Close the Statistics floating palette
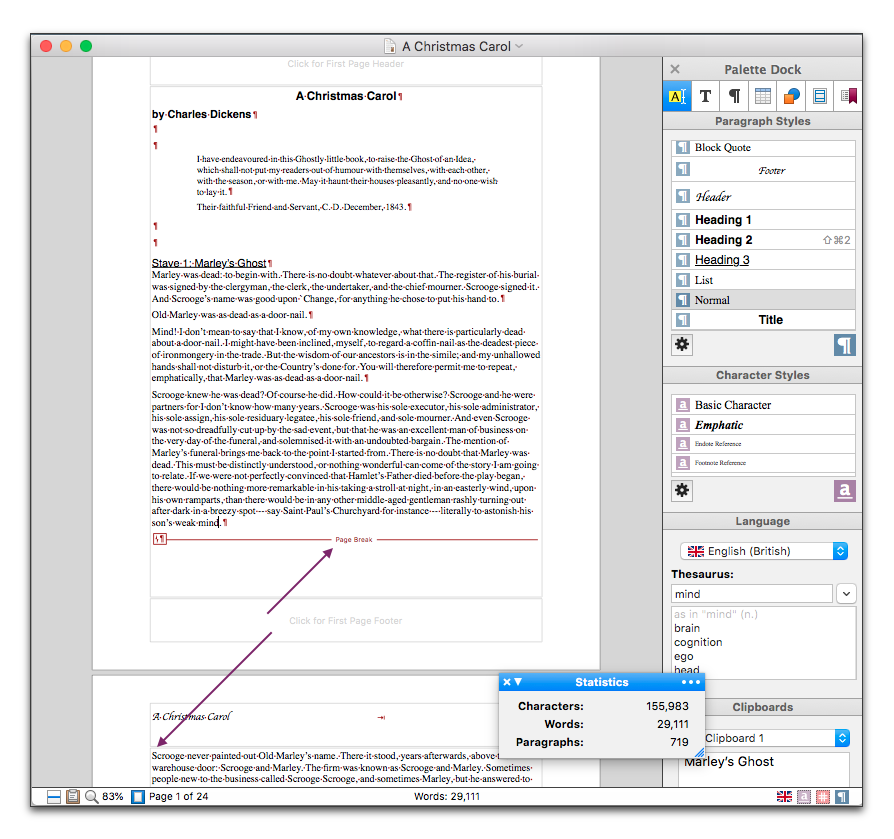 [507, 682]
